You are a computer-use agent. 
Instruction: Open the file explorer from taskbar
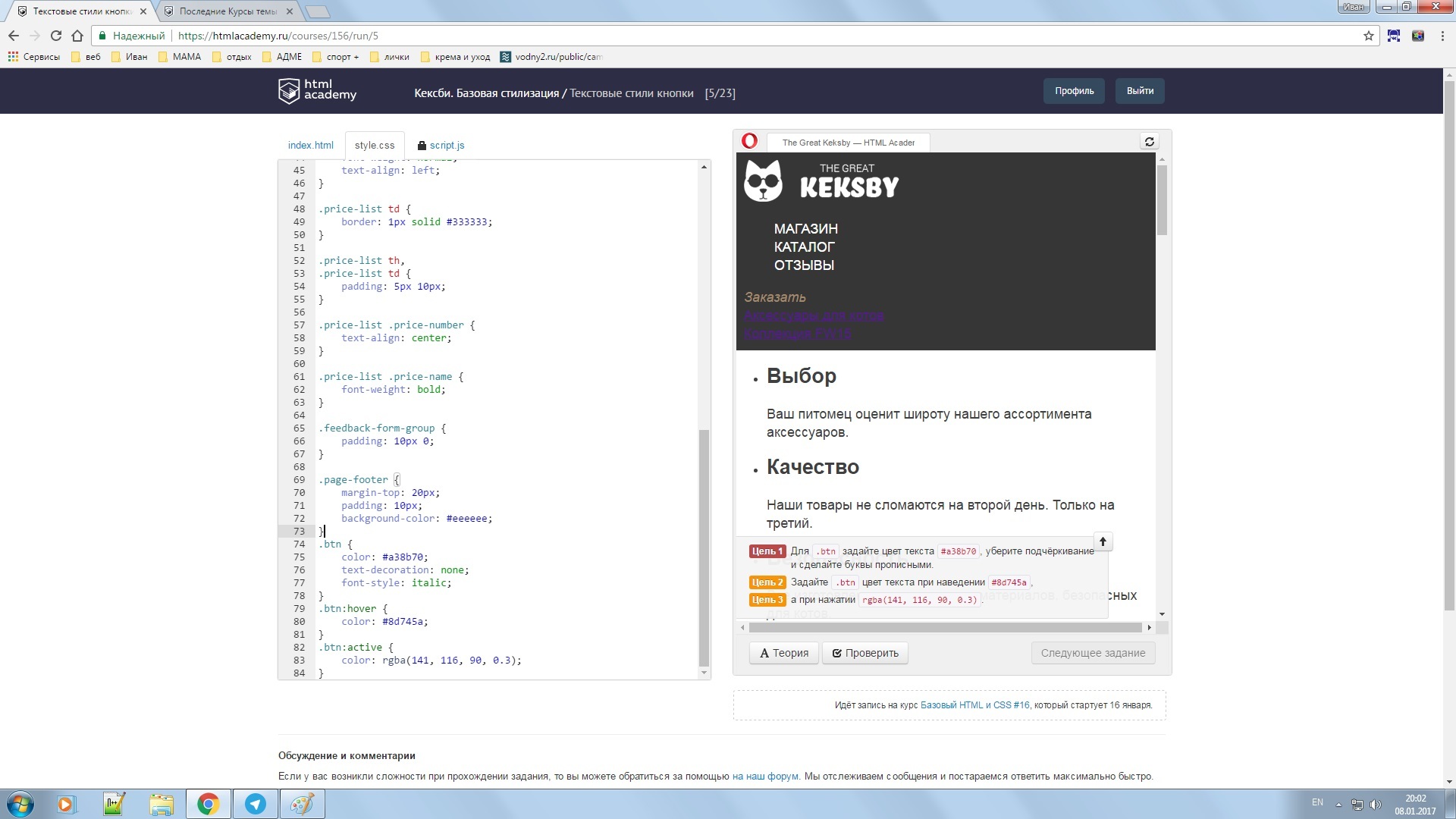(x=162, y=804)
